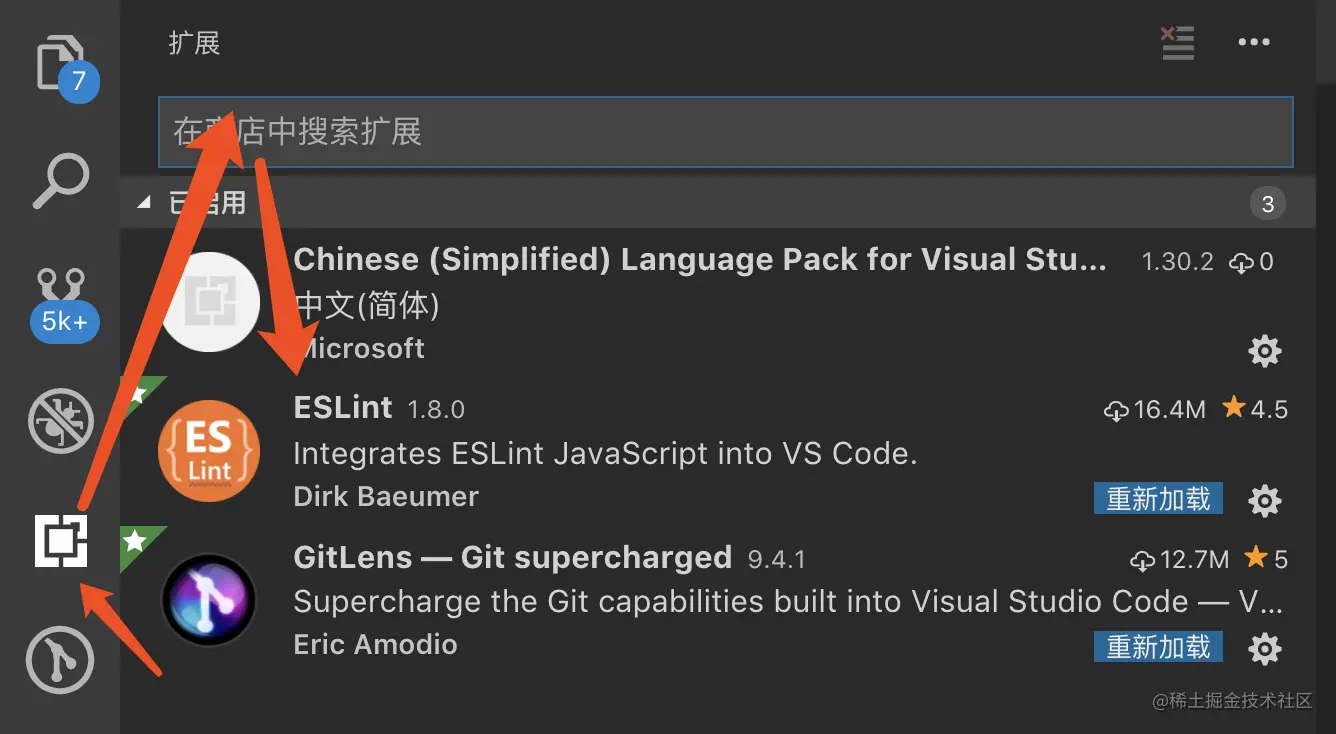Open the Explorer files icon
This screenshot has width=1336, height=734.
click(x=60, y=62)
